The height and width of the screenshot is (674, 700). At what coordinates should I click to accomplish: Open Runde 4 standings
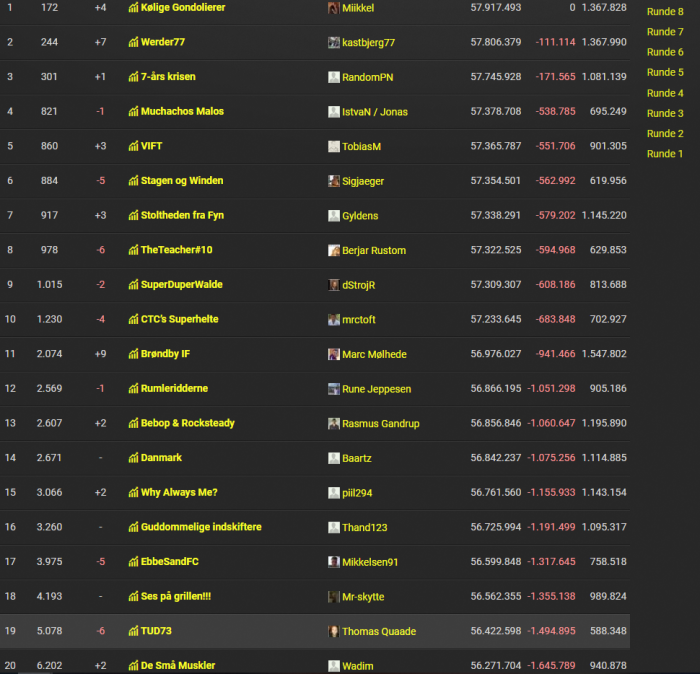coord(665,93)
